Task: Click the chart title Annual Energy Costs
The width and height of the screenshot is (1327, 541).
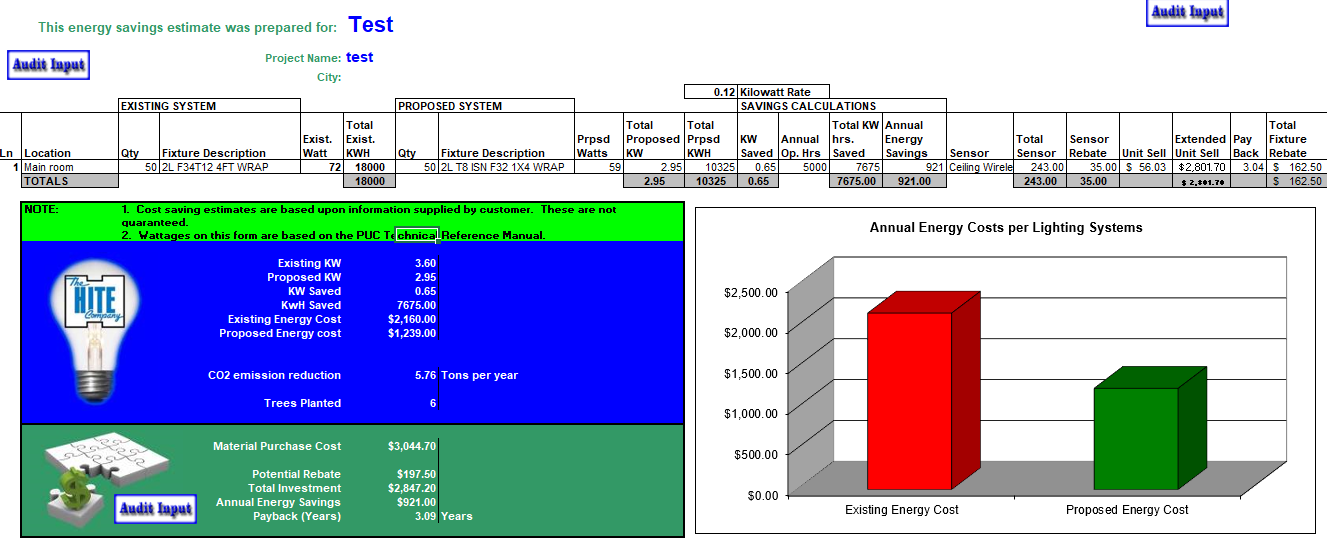Action: [1005, 228]
